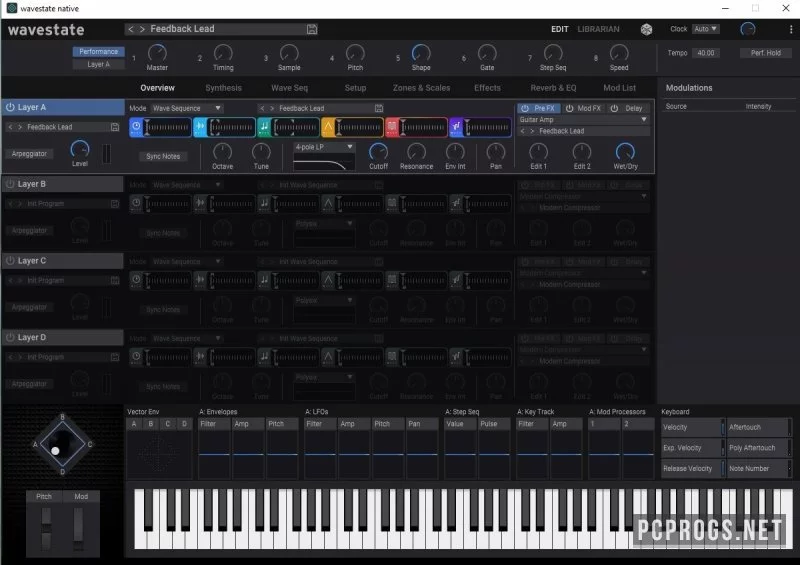Click the Master performance knob

click(x=157, y=53)
